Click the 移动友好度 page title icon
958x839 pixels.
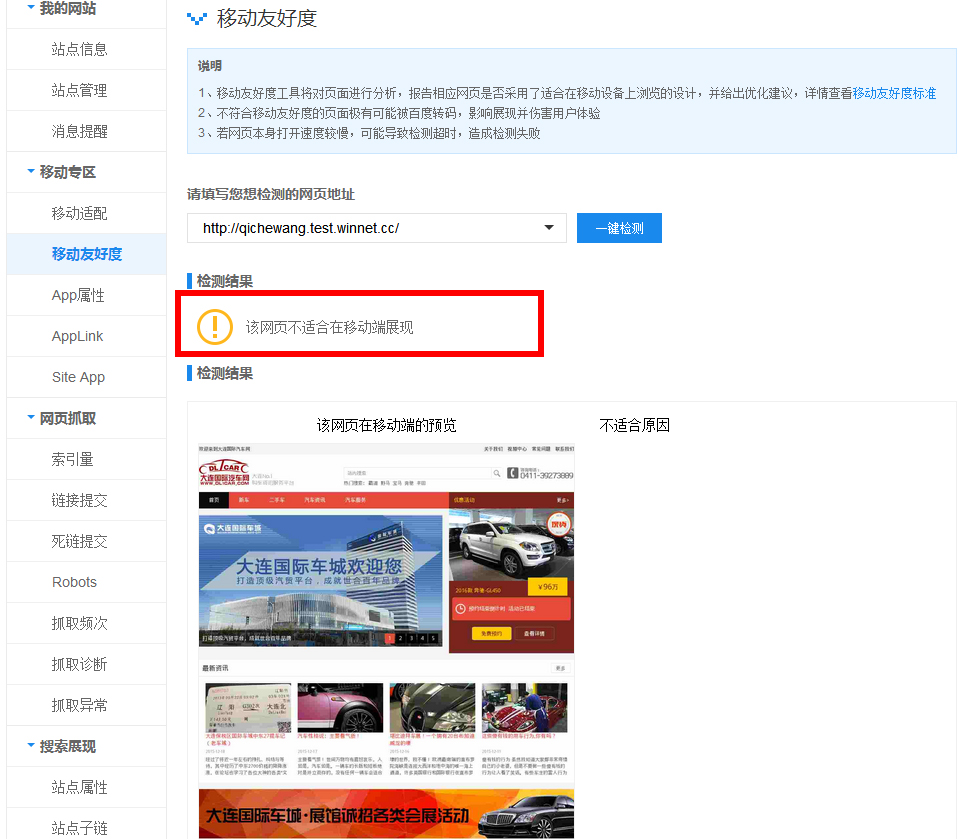(x=196, y=18)
